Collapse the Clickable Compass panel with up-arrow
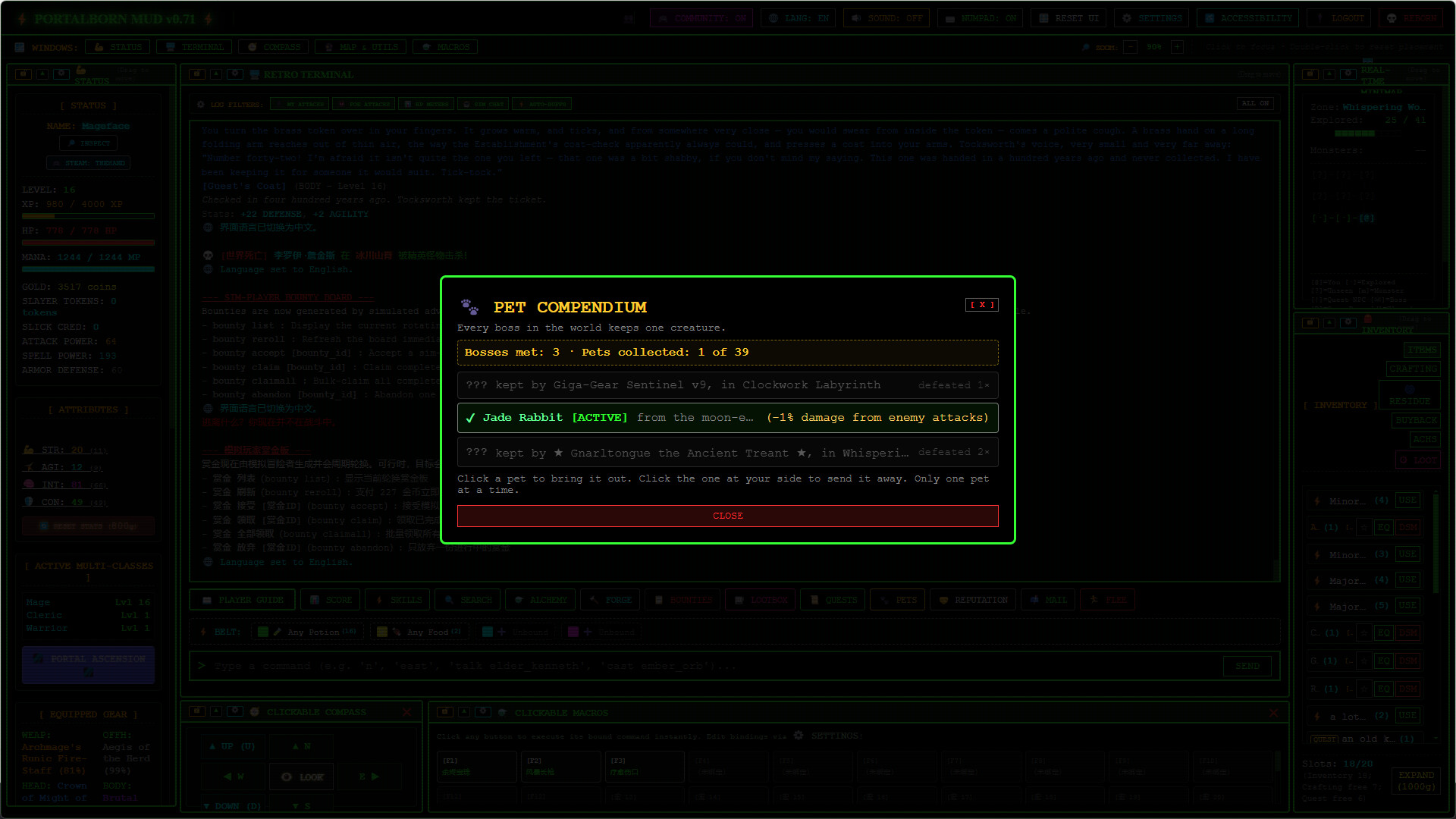This screenshot has height=819, width=1456. point(216,711)
